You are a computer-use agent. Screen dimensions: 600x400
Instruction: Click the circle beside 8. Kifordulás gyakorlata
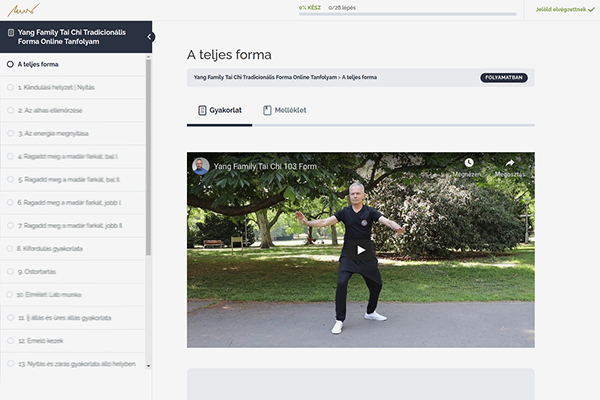point(10,248)
